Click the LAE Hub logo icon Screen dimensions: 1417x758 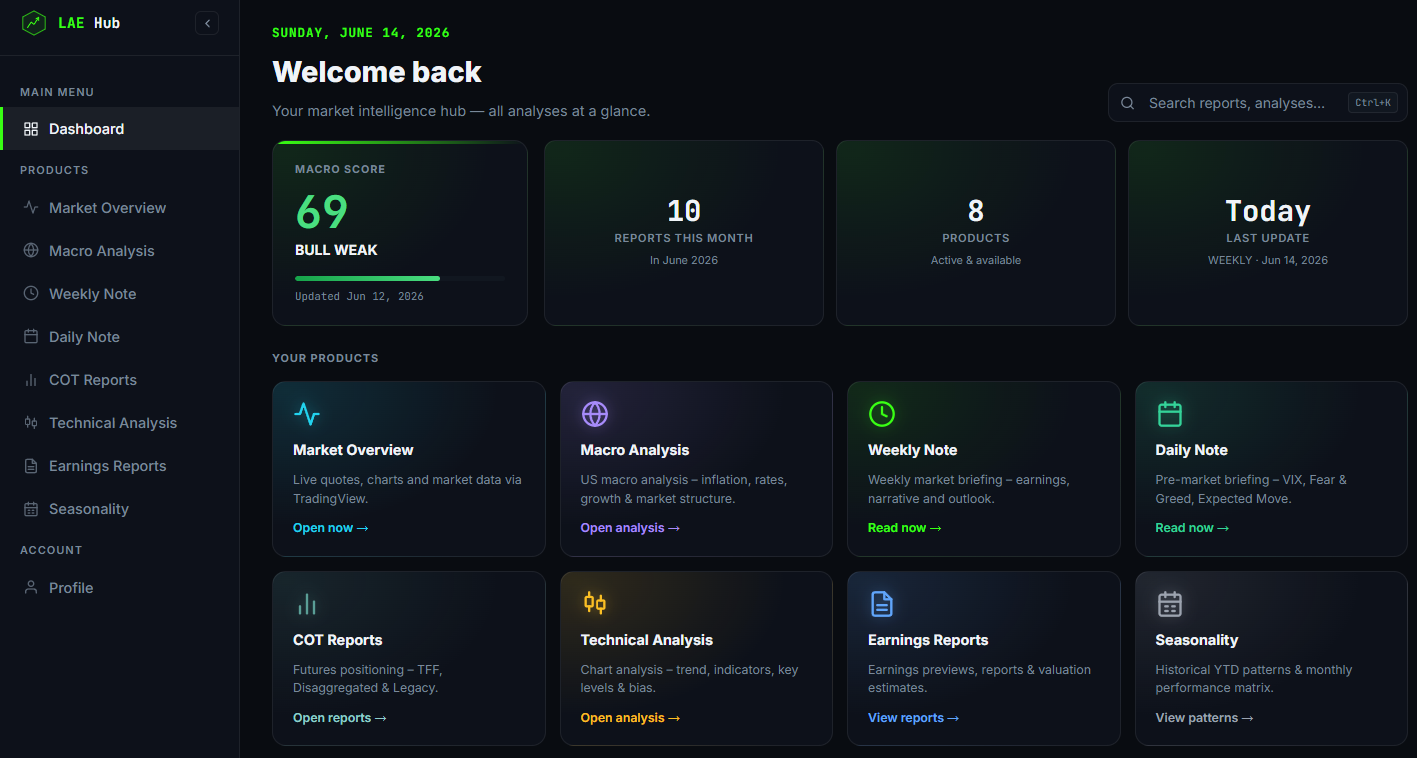tap(34, 23)
